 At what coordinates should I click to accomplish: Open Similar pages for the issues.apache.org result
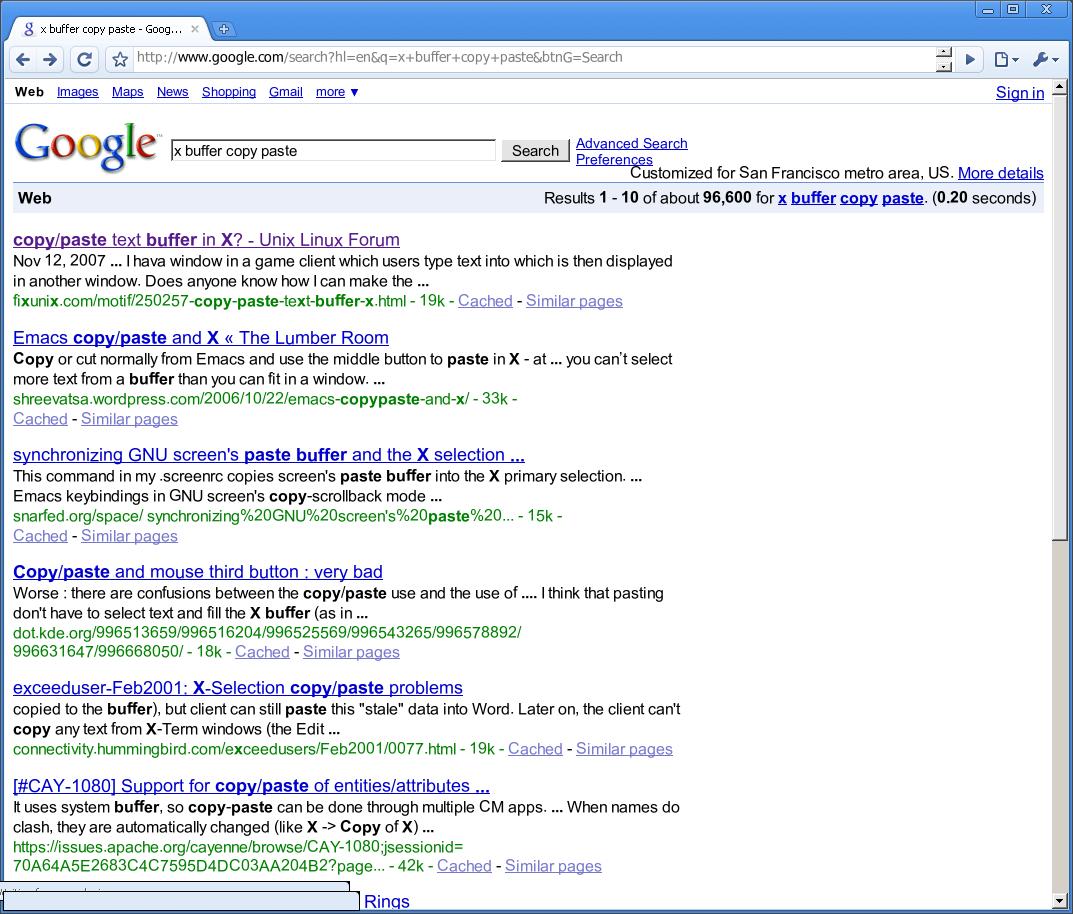(x=553, y=866)
